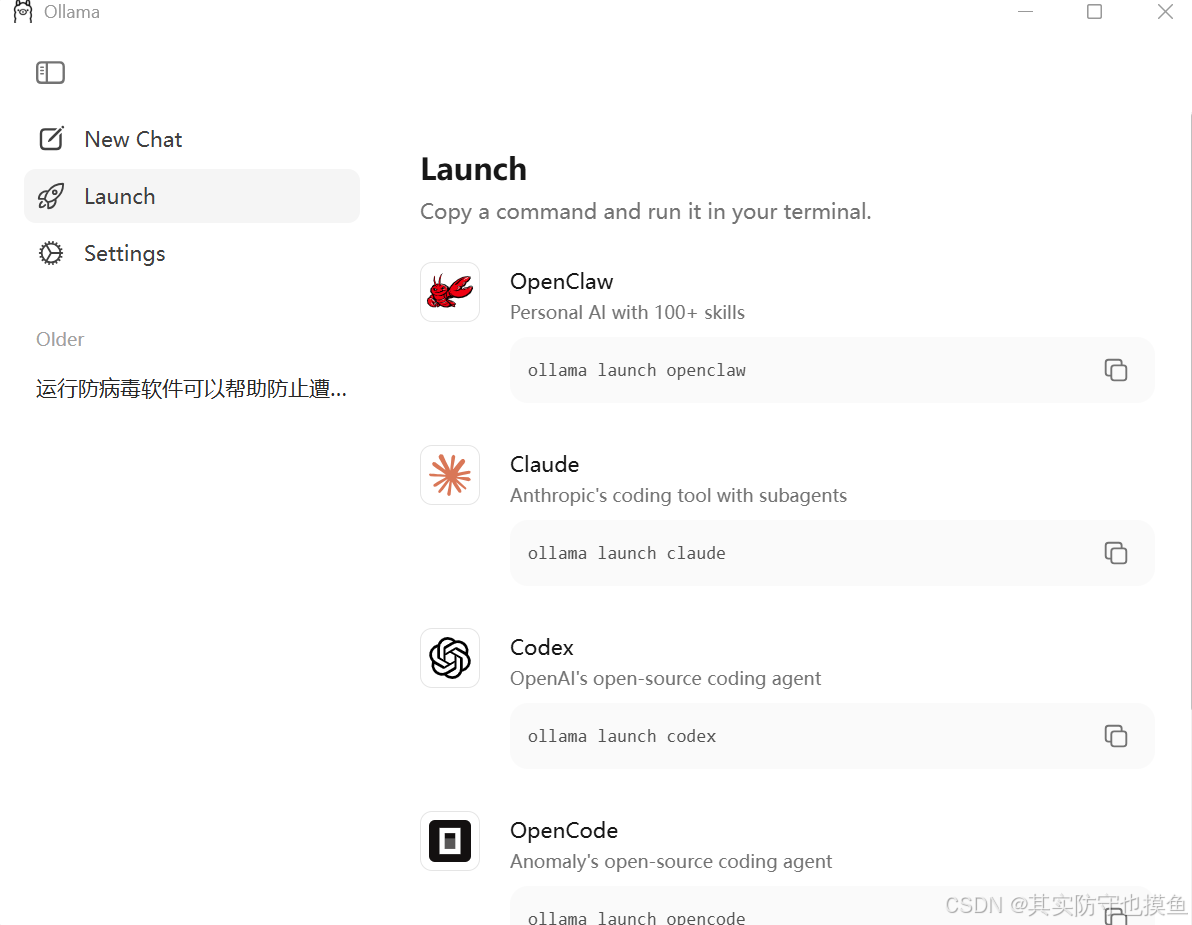Open Settings from the sidebar
This screenshot has width=1192, height=925.
[192, 253]
